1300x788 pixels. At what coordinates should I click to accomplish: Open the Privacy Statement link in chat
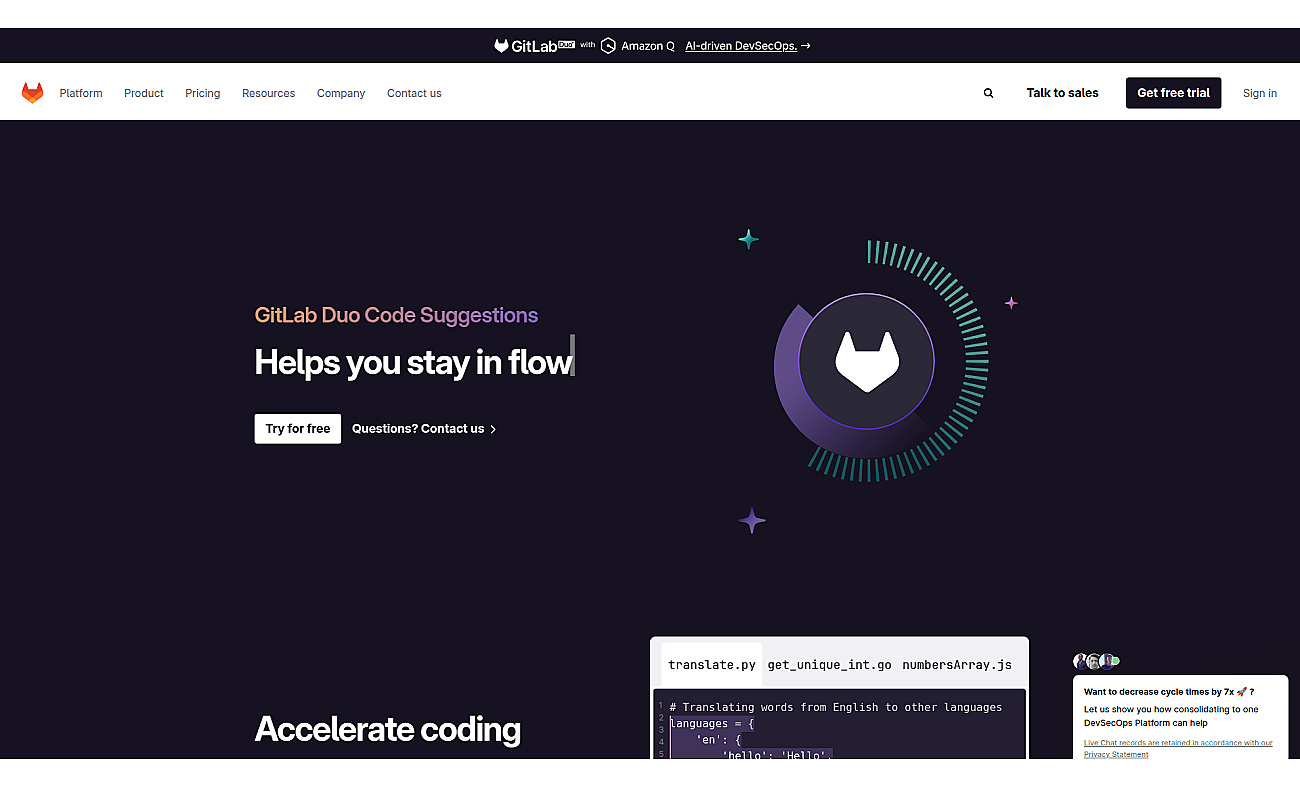[x=1116, y=754]
